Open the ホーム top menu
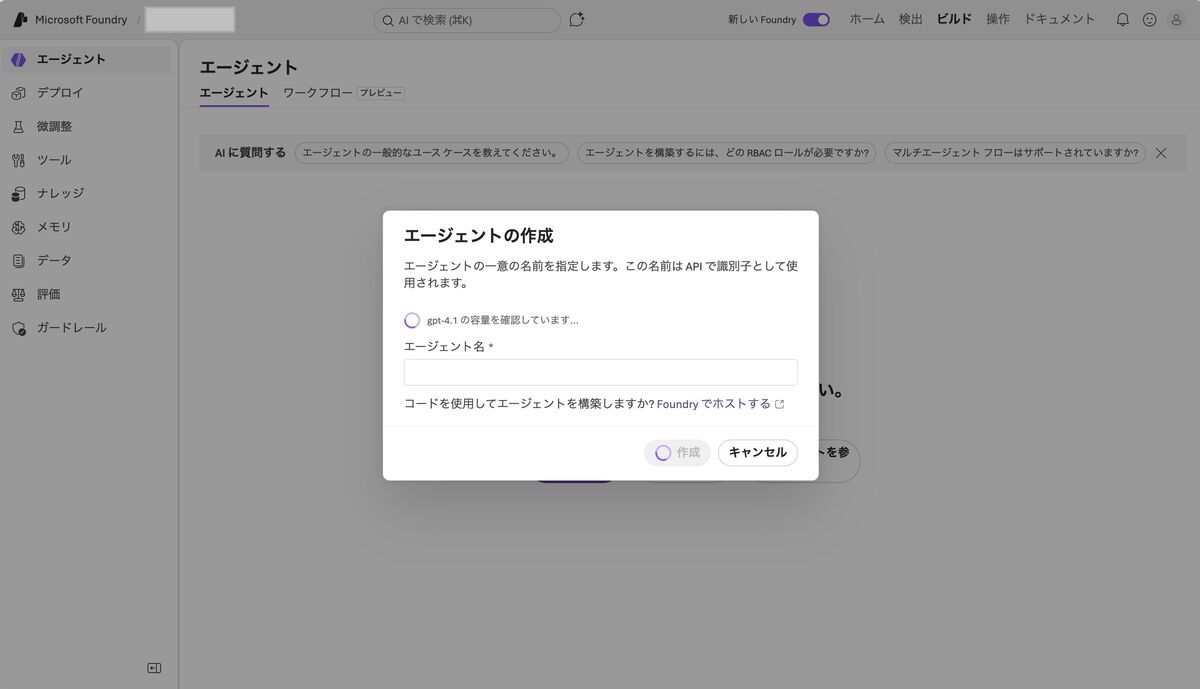The width and height of the screenshot is (1200, 689). click(x=867, y=19)
